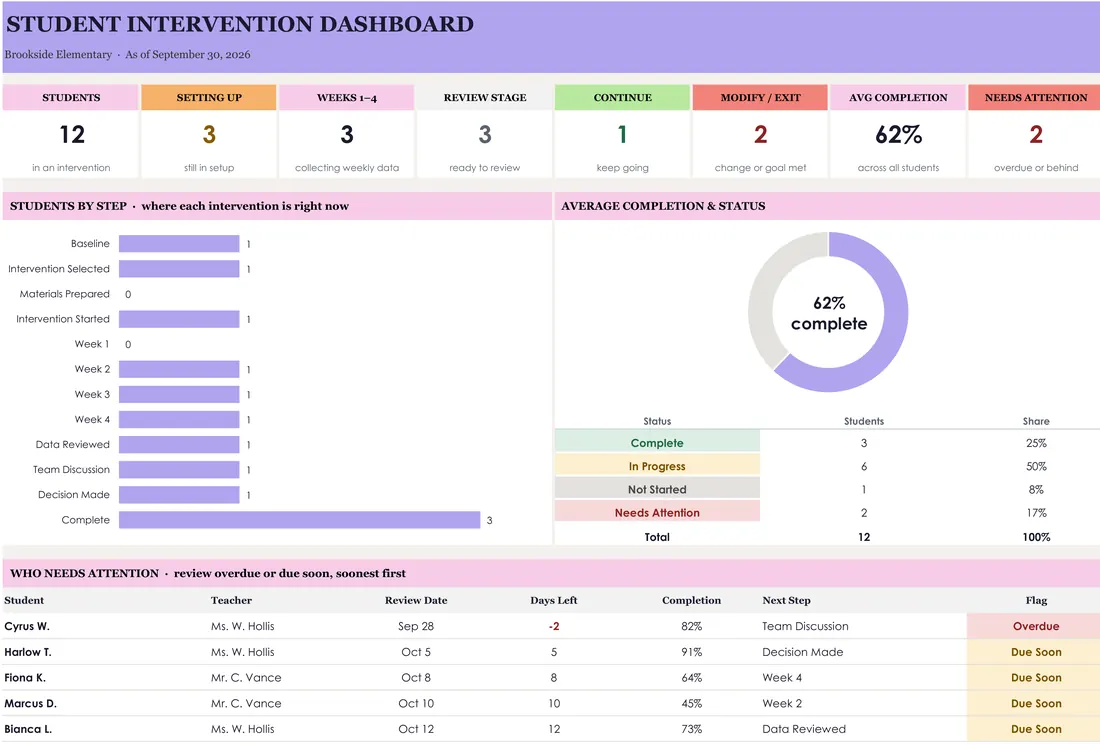Screen dimensions: 1100x745
Task: Click the 25% share for Complete
Action: [x=1035, y=443]
